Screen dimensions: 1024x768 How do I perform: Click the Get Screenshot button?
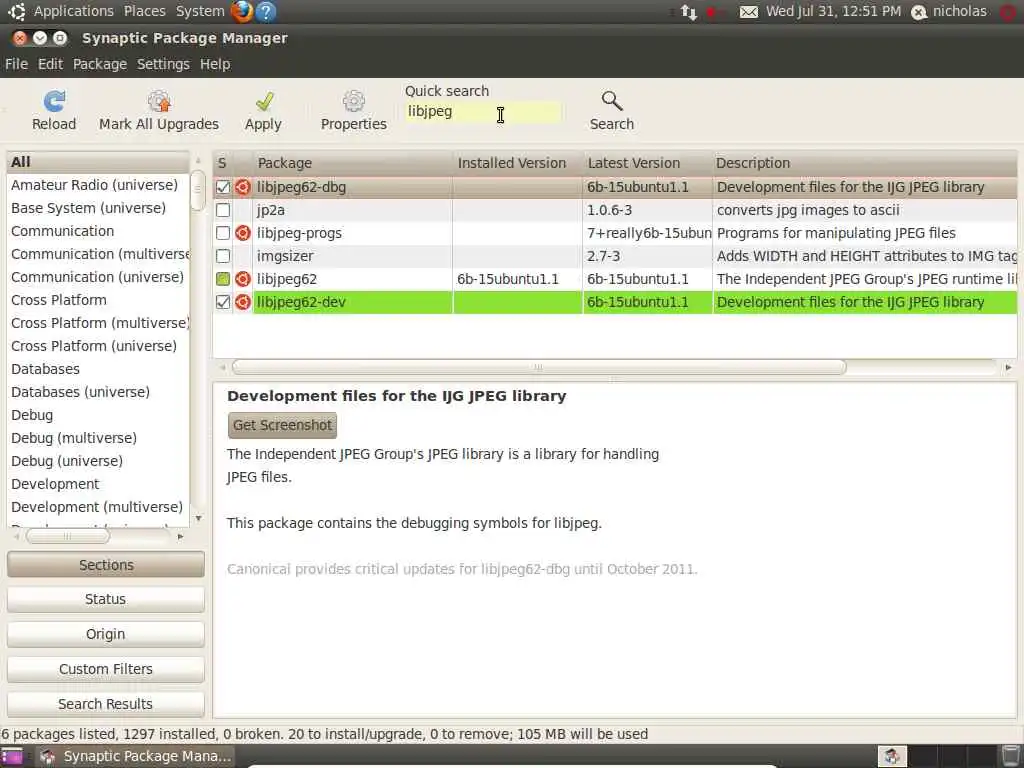click(x=282, y=425)
